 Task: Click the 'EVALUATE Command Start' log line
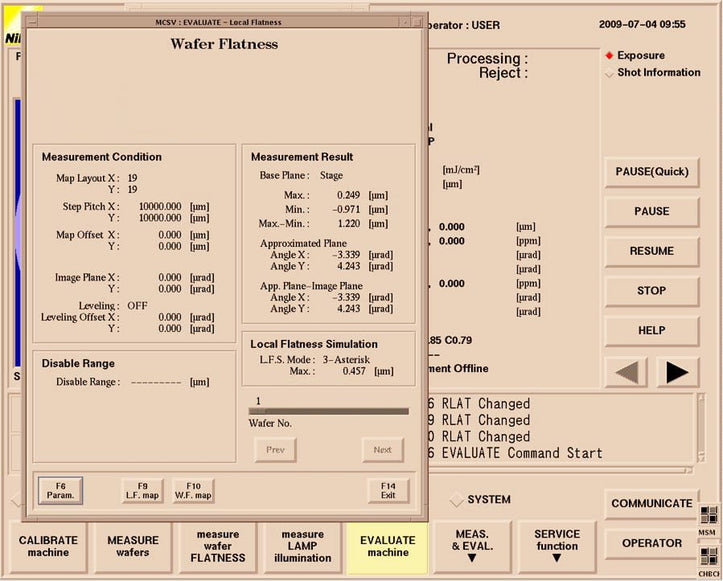tap(522, 453)
